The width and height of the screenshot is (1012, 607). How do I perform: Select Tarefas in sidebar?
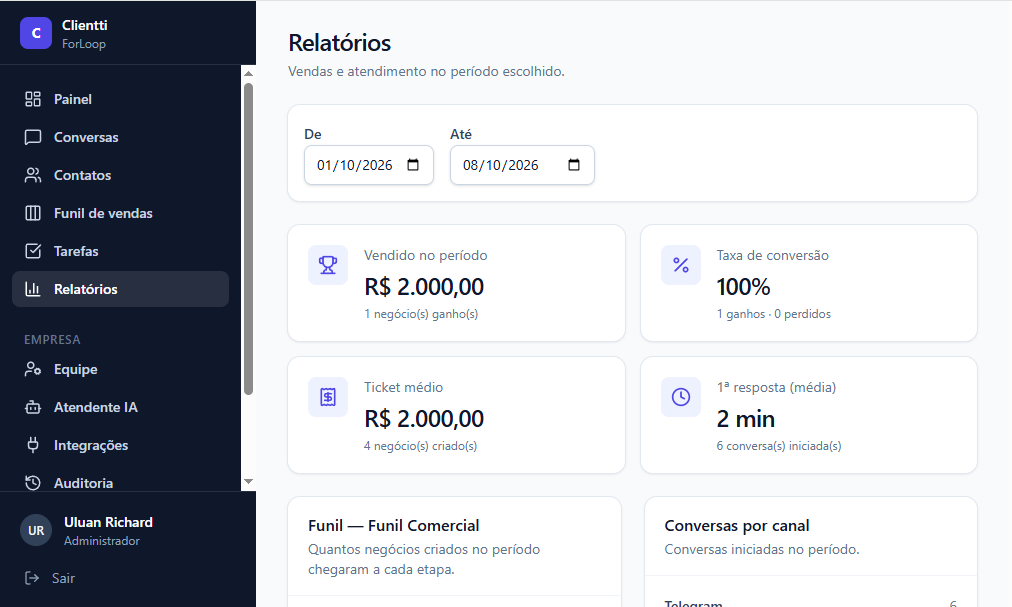pos(120,251)
